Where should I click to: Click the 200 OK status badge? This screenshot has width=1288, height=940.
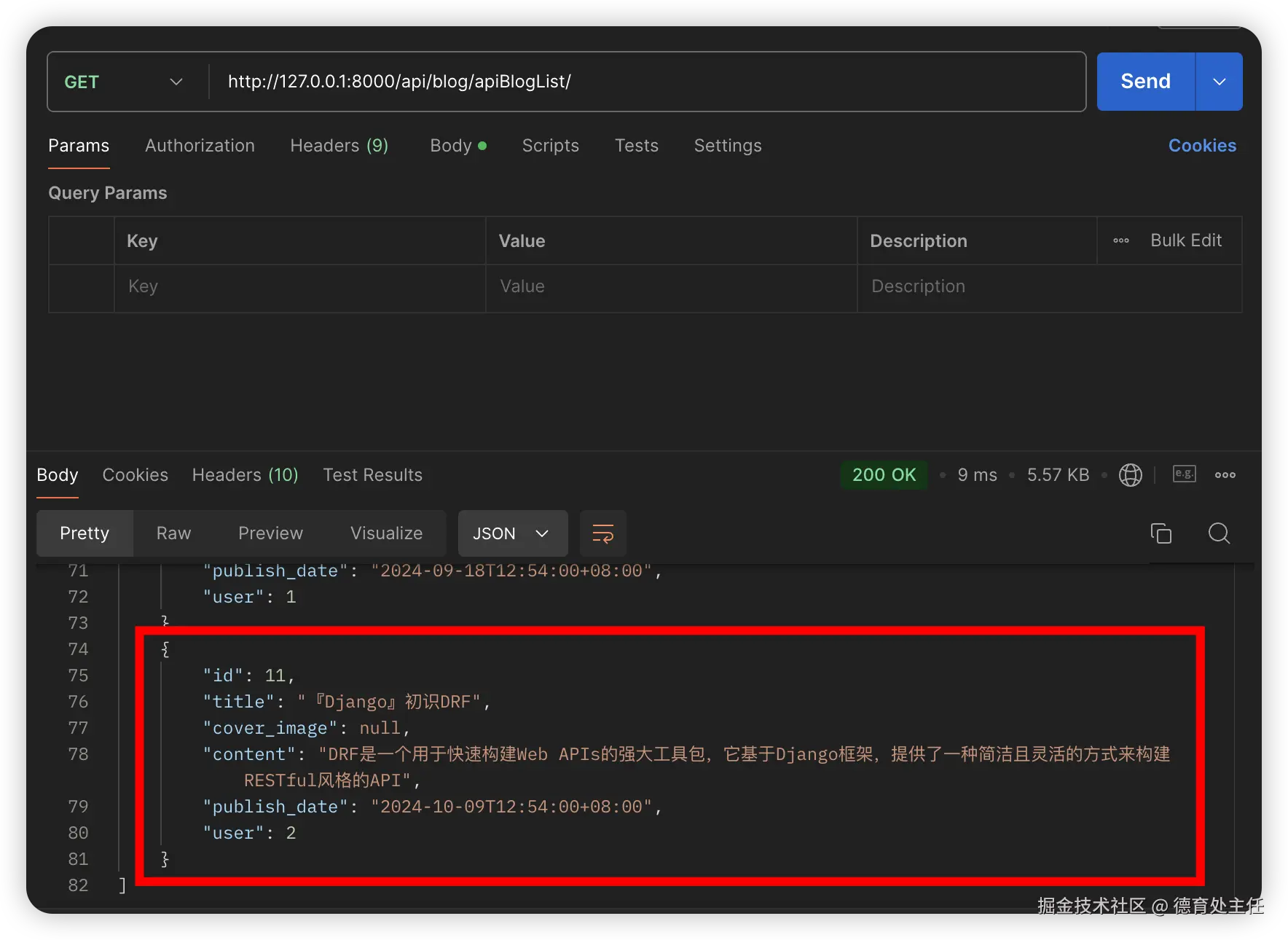point(884,475)
